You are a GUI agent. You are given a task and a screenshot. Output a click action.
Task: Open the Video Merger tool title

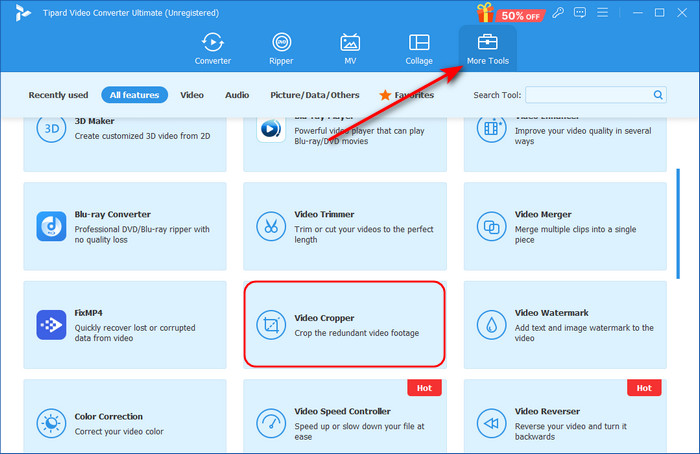(543, 214)
